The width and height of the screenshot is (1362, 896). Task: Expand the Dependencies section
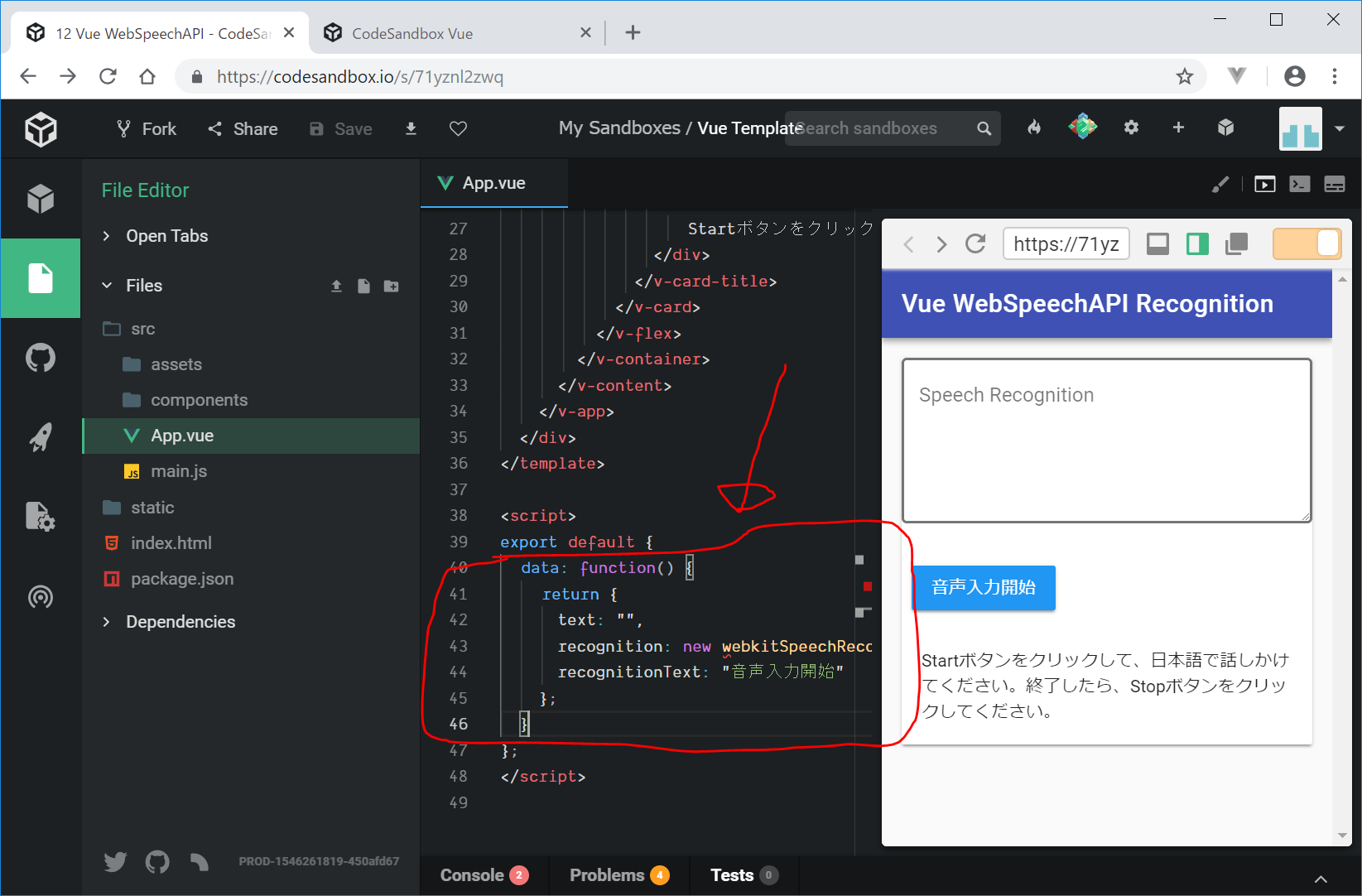coord(180,622)
